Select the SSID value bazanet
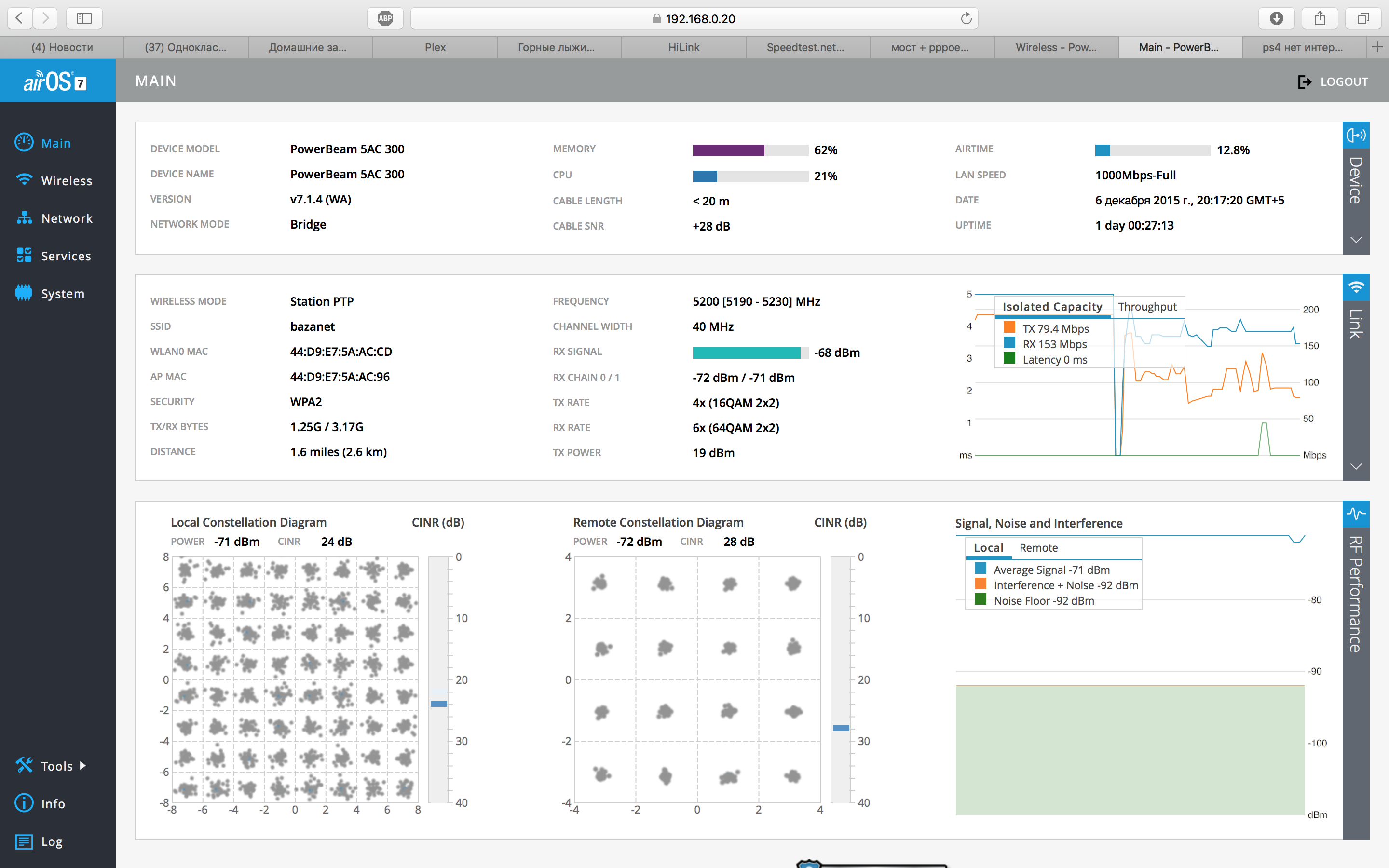The width and height of the screenshot is (1389, 868). (312, 326)
